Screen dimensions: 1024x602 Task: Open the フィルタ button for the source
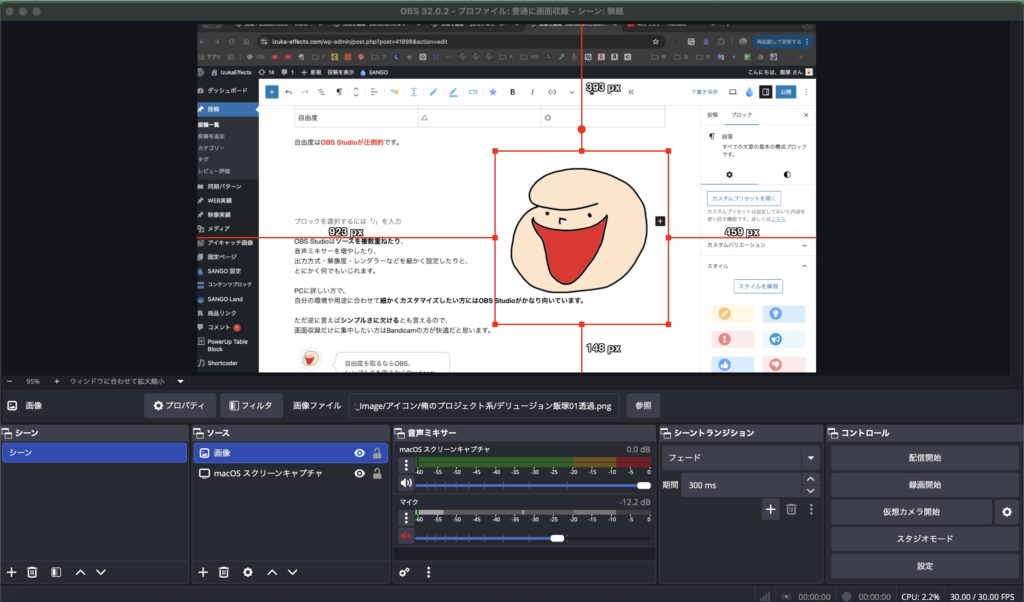coord(251,406)
